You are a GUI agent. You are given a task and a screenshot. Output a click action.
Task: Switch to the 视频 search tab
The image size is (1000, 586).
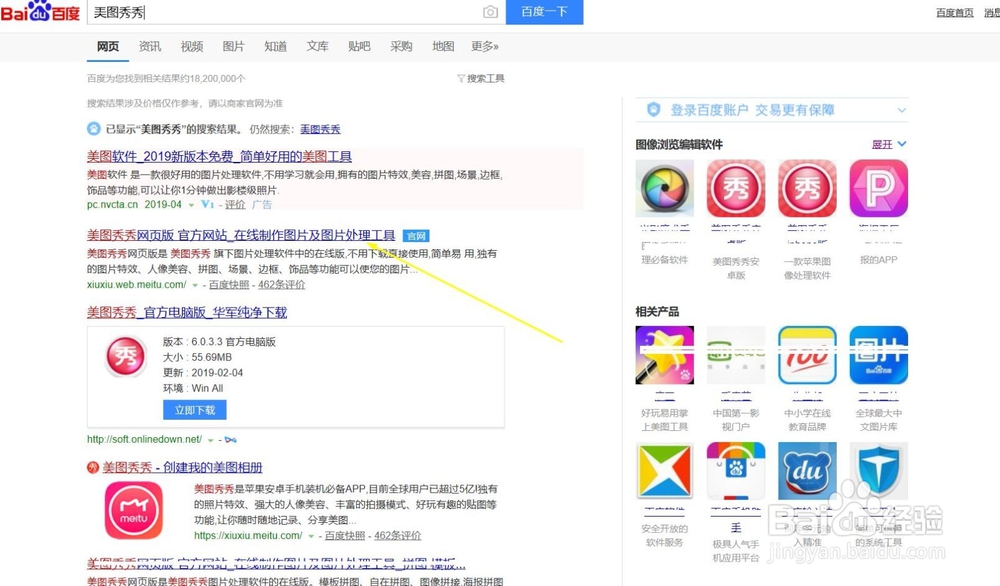point(191,45)
